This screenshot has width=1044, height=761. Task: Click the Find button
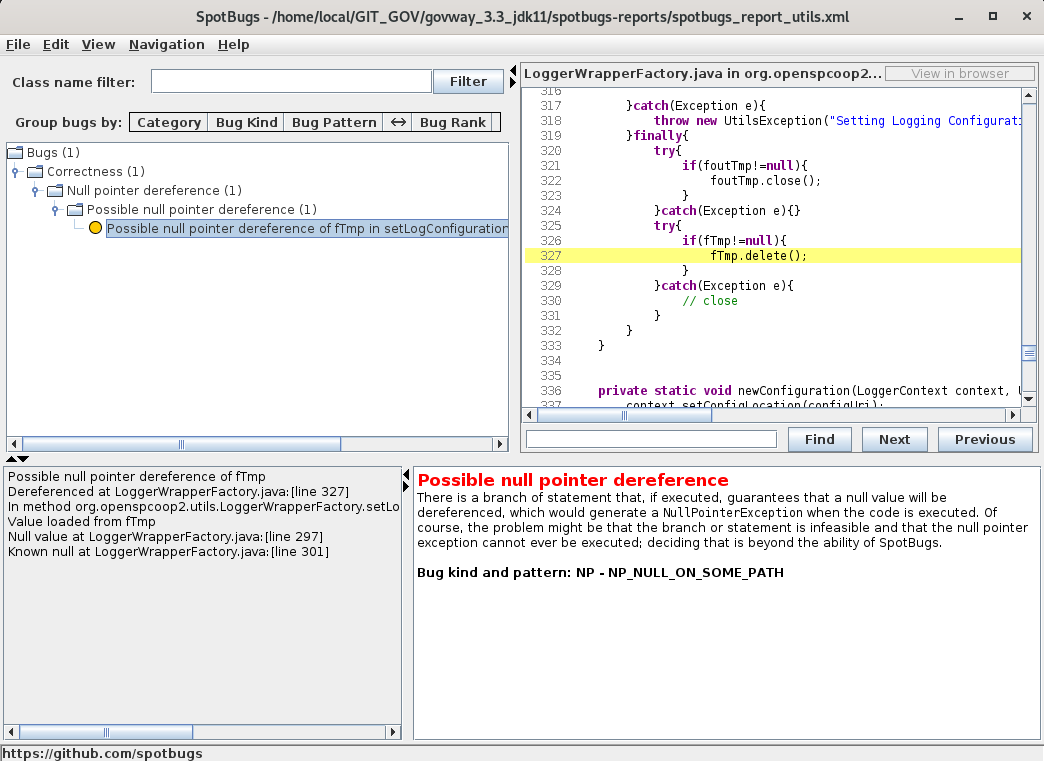pos(820,439)
